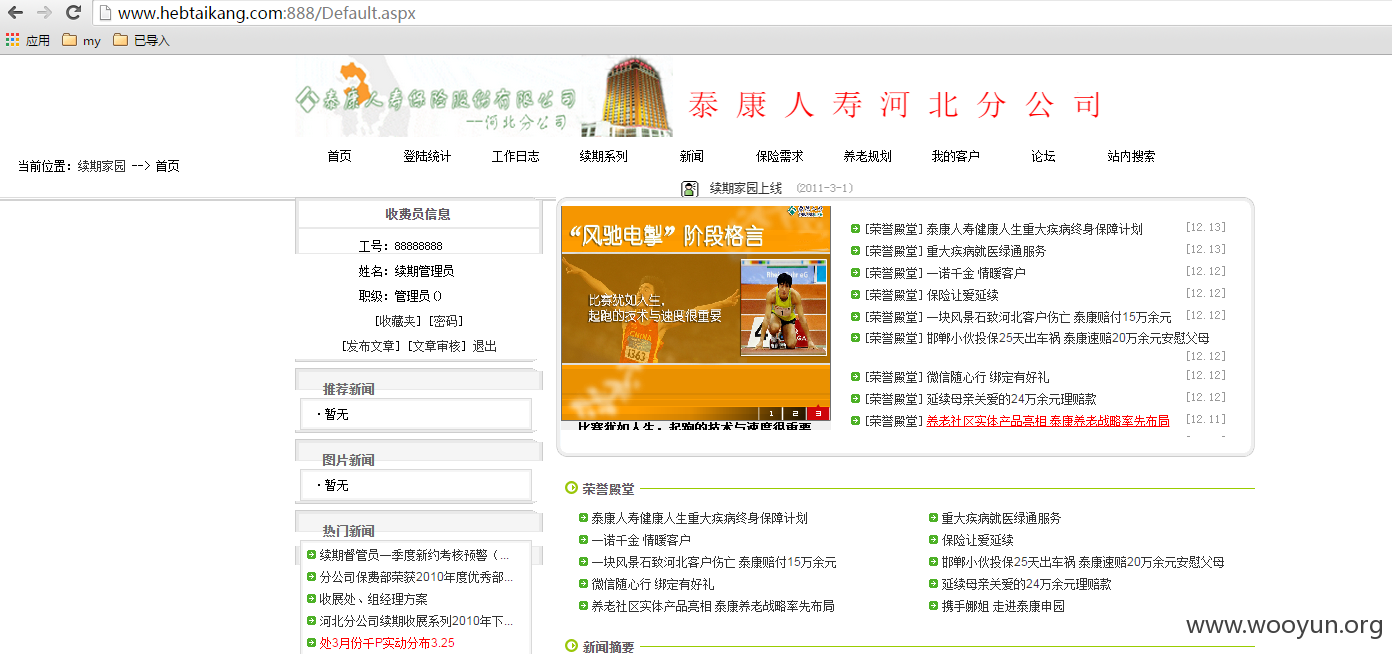Open top-list news 邯郸小伙投保25天出车祸

1068,339
